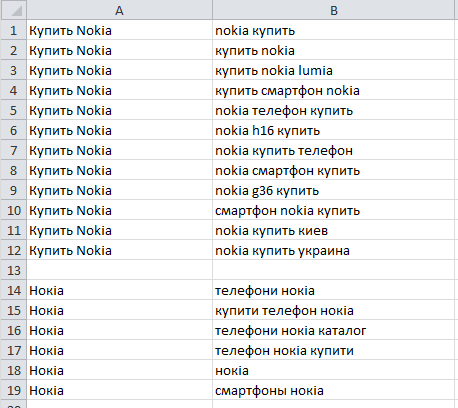
Task: Click cell 'смартфоны нокіа'
Action: [x=333, y=390]
